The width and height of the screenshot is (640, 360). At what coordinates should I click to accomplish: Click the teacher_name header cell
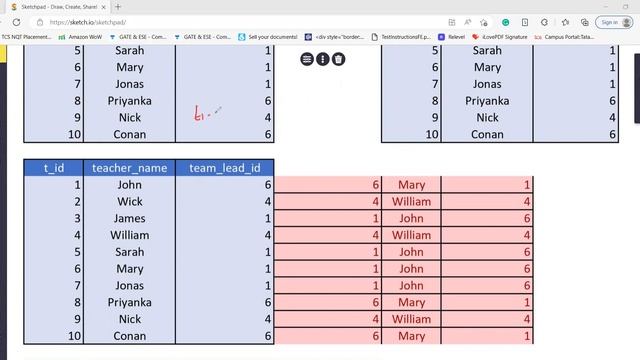pos(129,168)
